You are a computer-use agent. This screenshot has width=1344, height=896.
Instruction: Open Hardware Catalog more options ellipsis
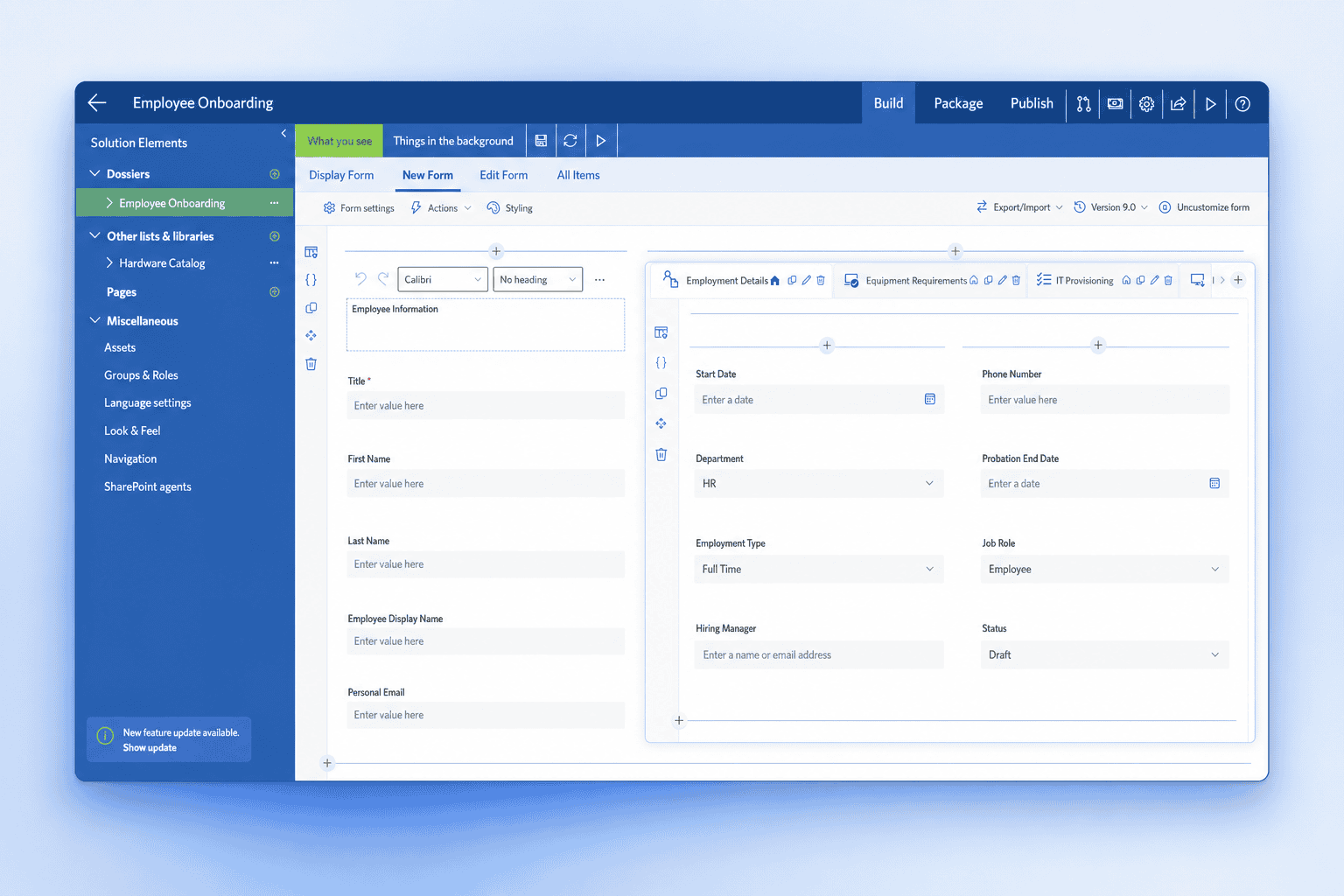click(275, 262)
